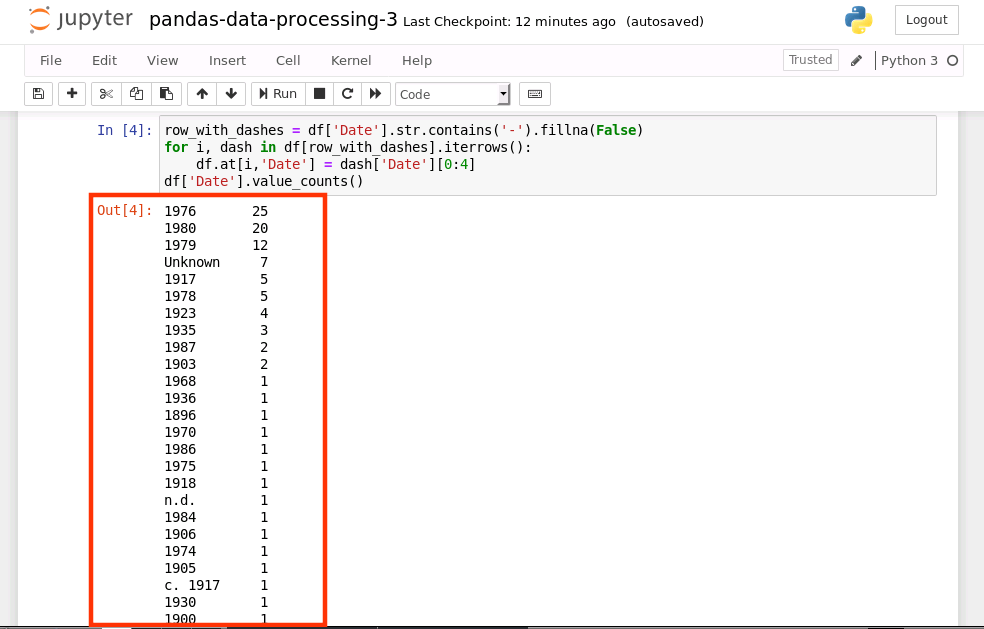Open the Help menu
The height and width of the screenshot is (629, 984).
[x=417, y=60]
